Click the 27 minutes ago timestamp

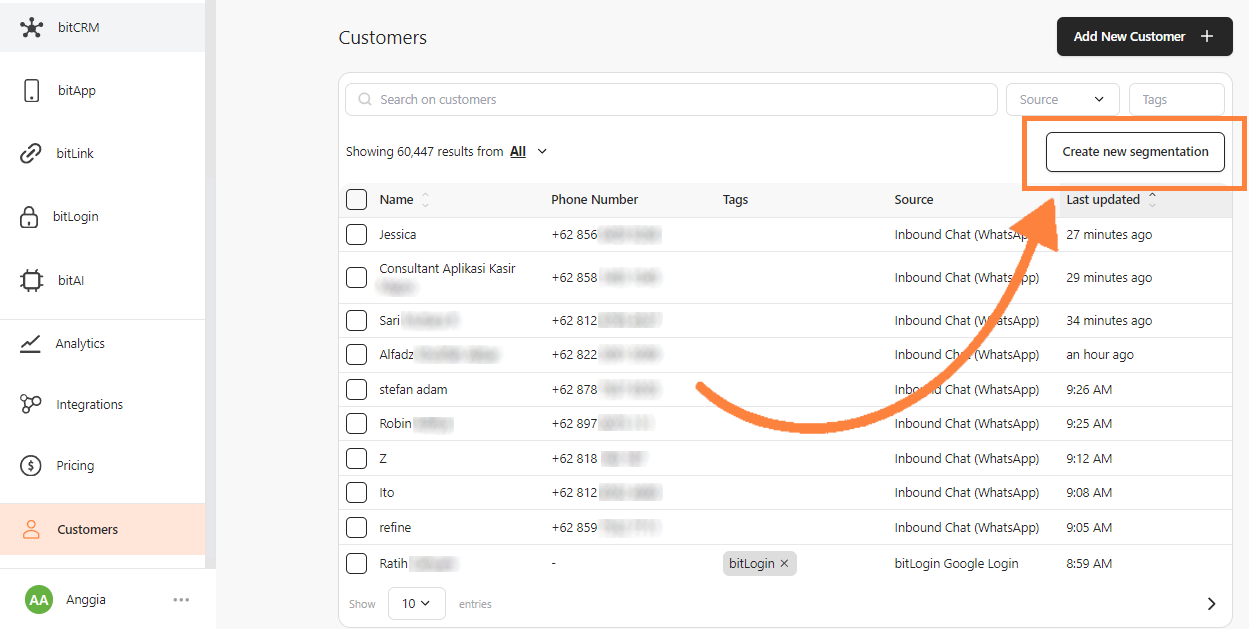coord(1109,235)
